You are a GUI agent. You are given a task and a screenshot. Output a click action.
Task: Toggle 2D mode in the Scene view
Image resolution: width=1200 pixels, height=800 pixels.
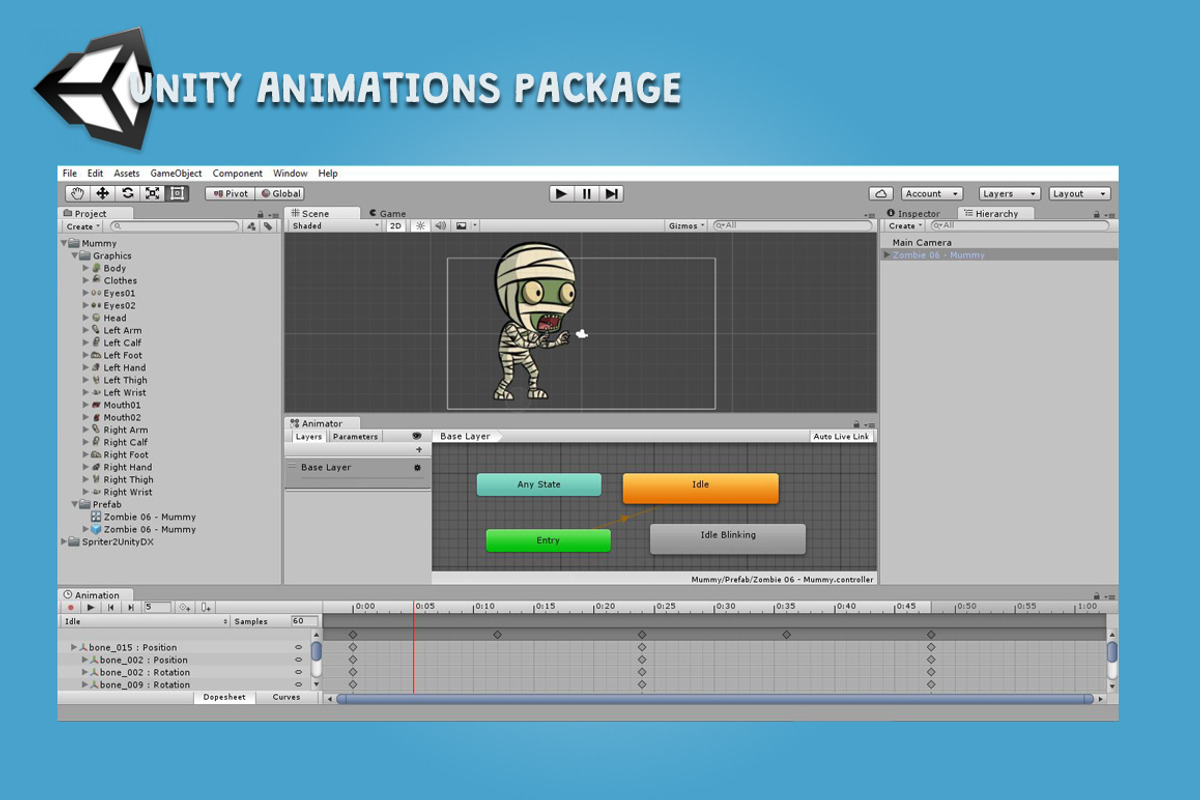396,226
